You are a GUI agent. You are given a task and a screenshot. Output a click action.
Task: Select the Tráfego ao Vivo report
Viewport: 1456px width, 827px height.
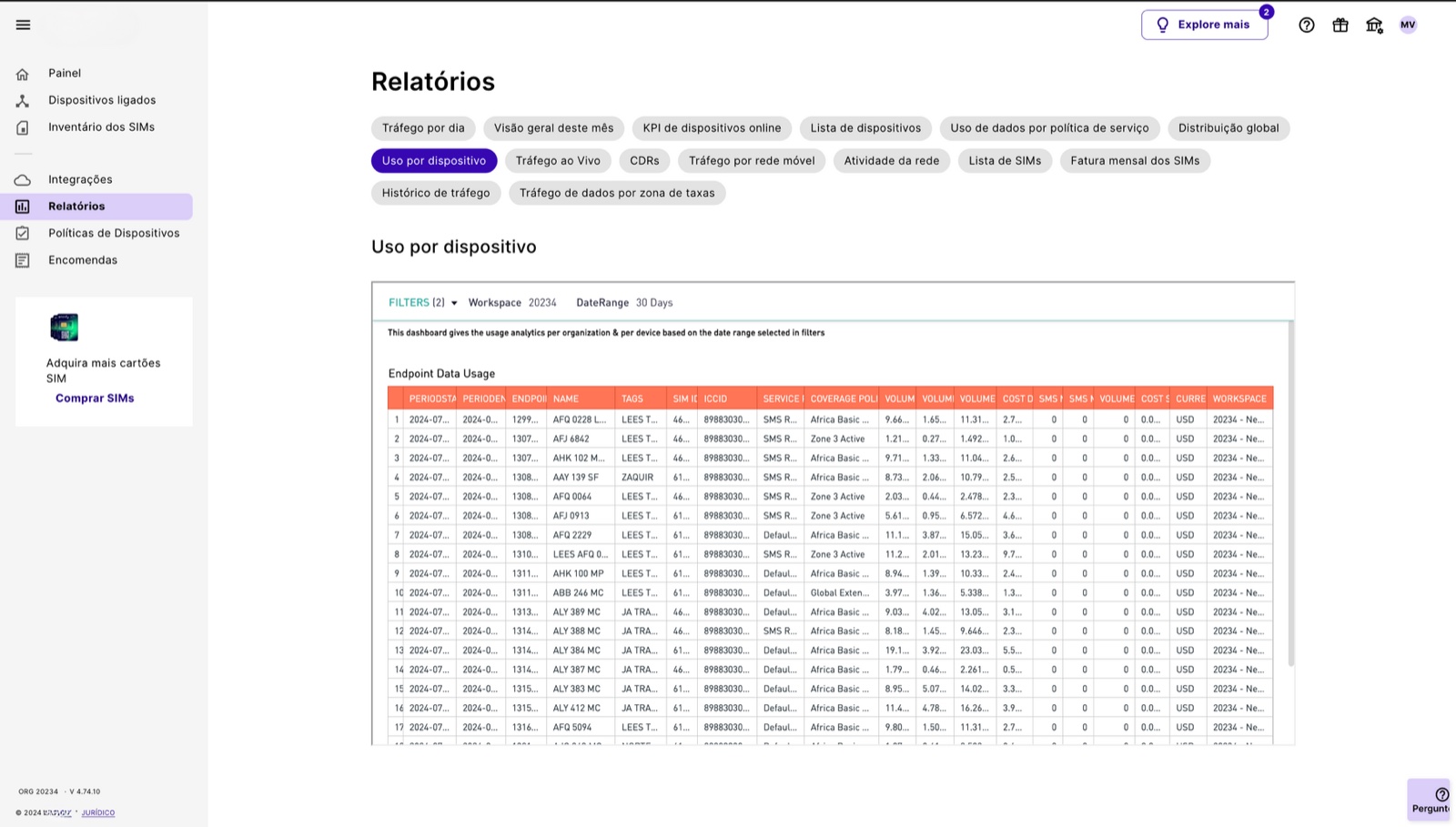(558, 161)
